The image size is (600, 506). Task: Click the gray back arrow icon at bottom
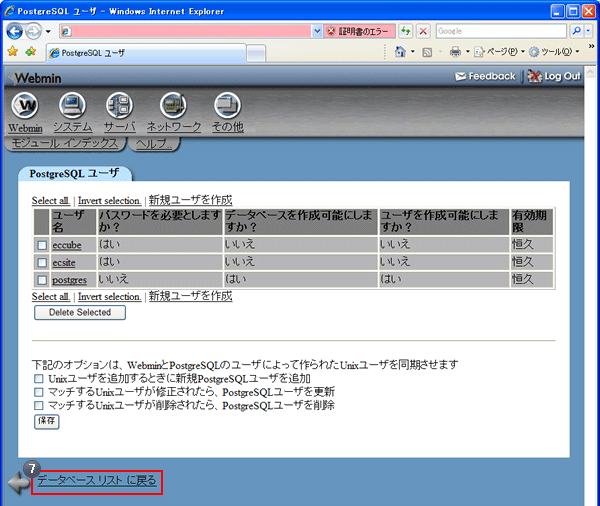tap(18, 482)
